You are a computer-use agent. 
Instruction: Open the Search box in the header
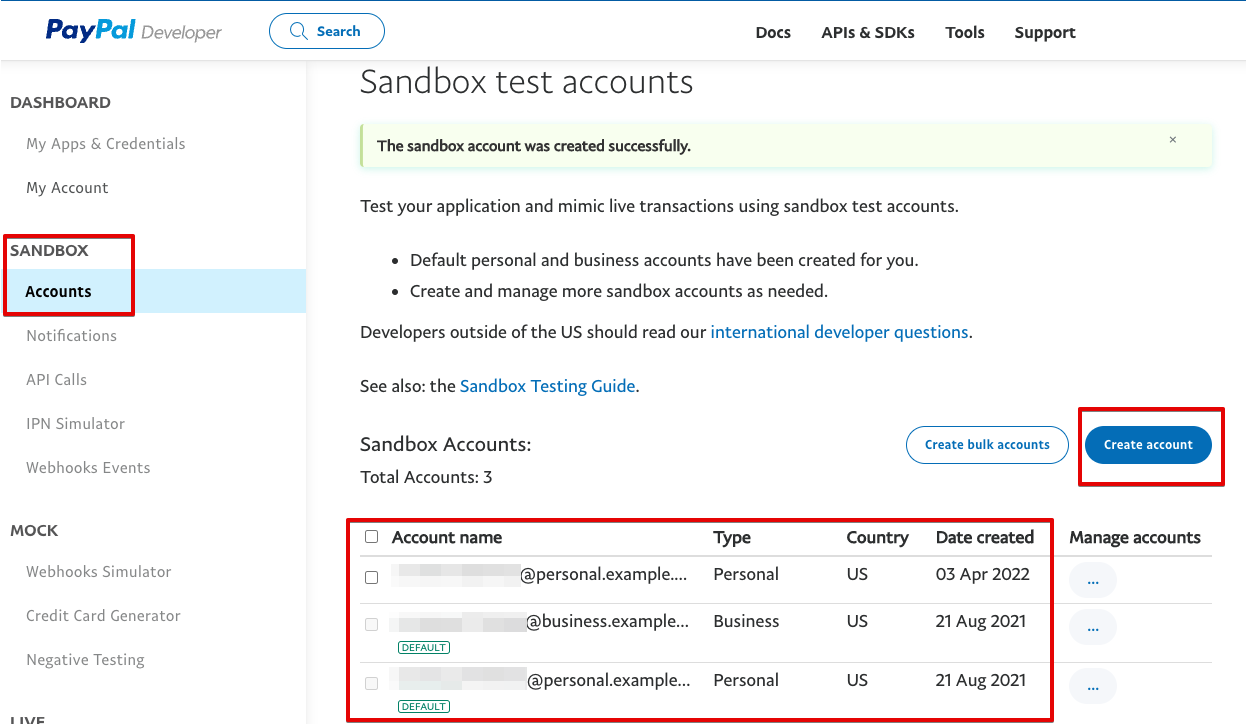click(x=327, y=31)
